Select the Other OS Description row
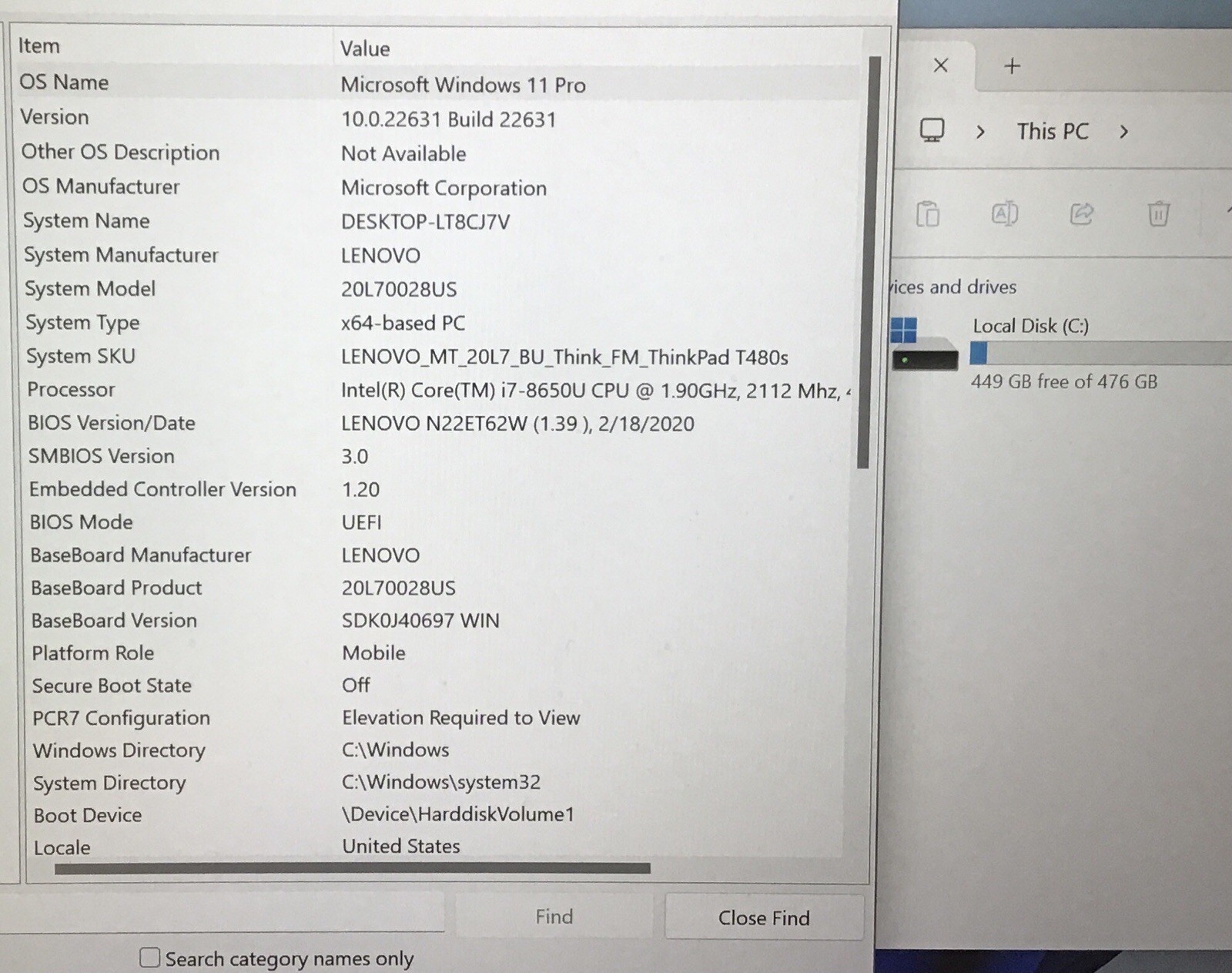 coord(436,153)
